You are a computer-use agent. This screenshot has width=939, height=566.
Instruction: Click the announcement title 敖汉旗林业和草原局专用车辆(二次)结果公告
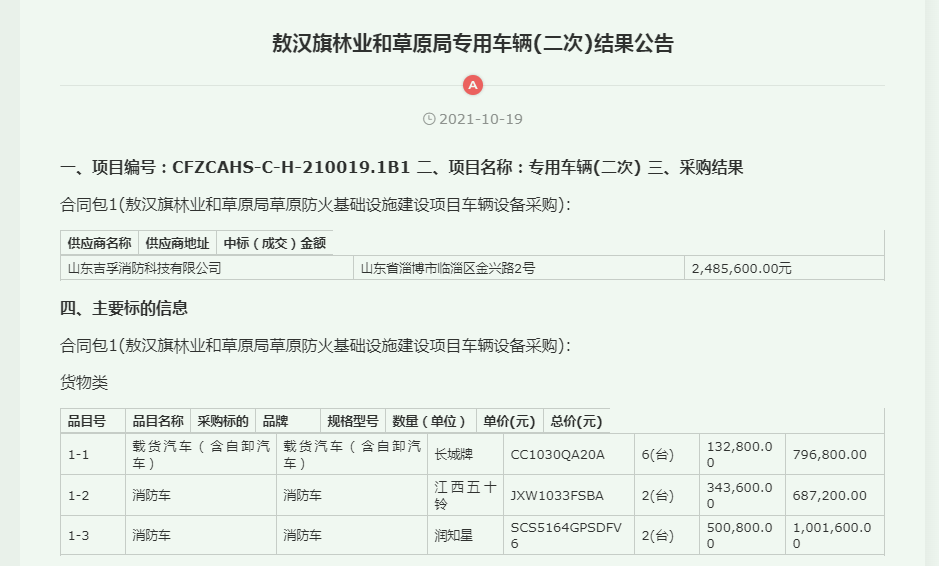point(473,44)
